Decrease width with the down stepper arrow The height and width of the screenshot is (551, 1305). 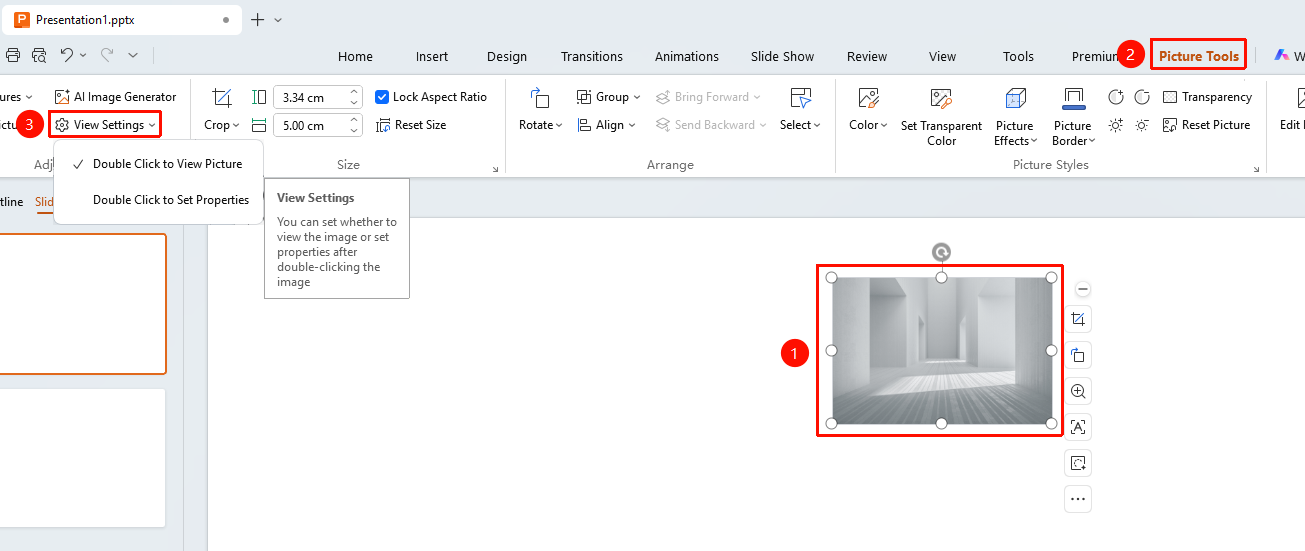click(354, 131)
